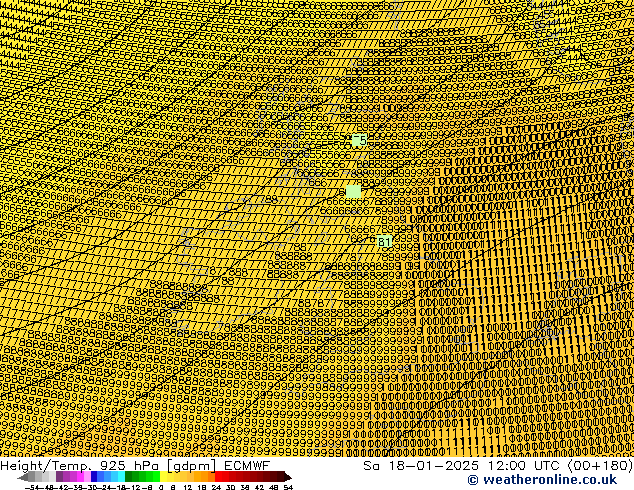Viewport: 634px width, 490px height.
Task: Pick the bright red swatch above the 24 label
Action: coord(218,477)
